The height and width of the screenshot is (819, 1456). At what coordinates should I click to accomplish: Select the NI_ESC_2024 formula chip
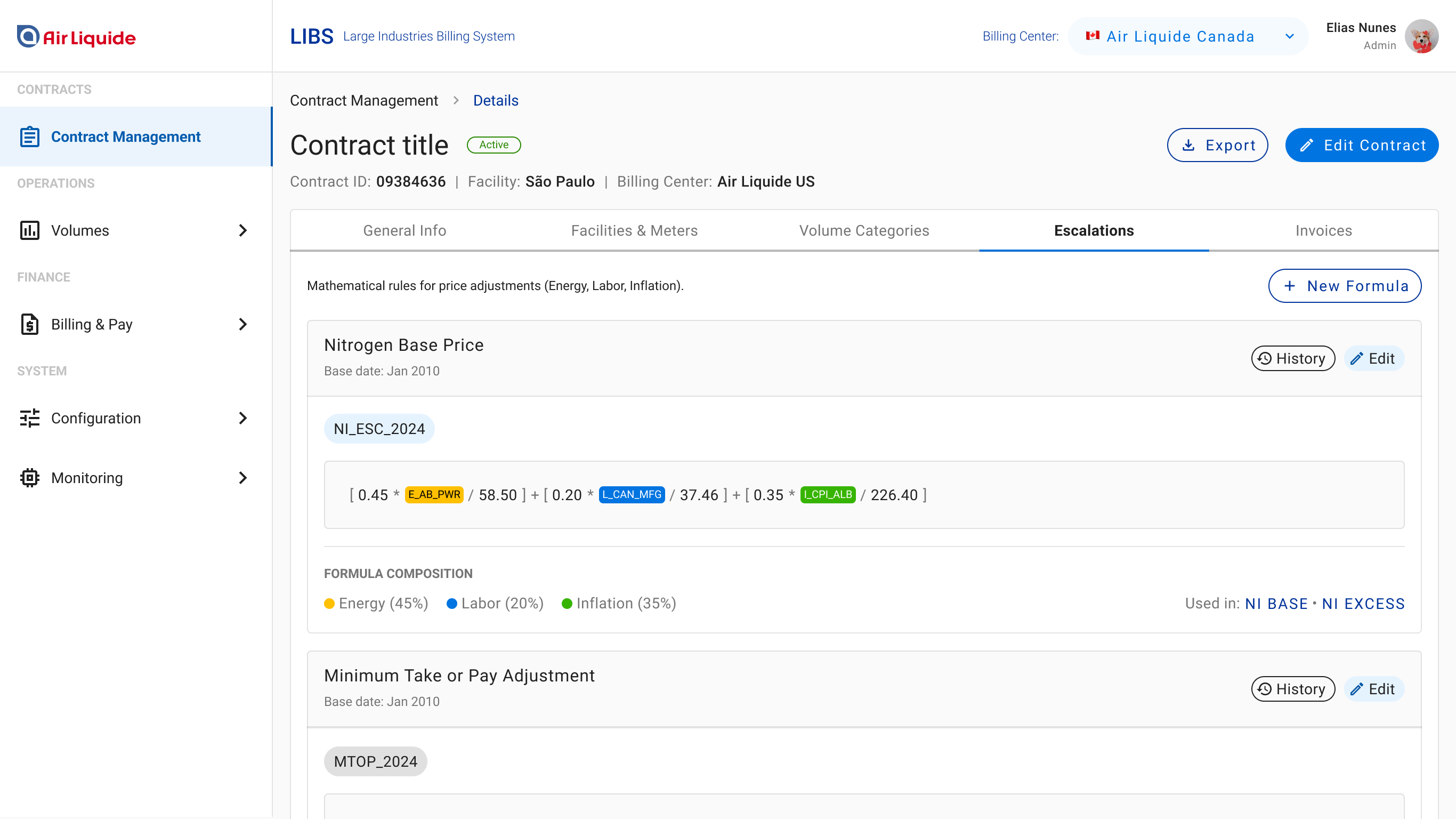pyautogui.click(x=379, y=429)
